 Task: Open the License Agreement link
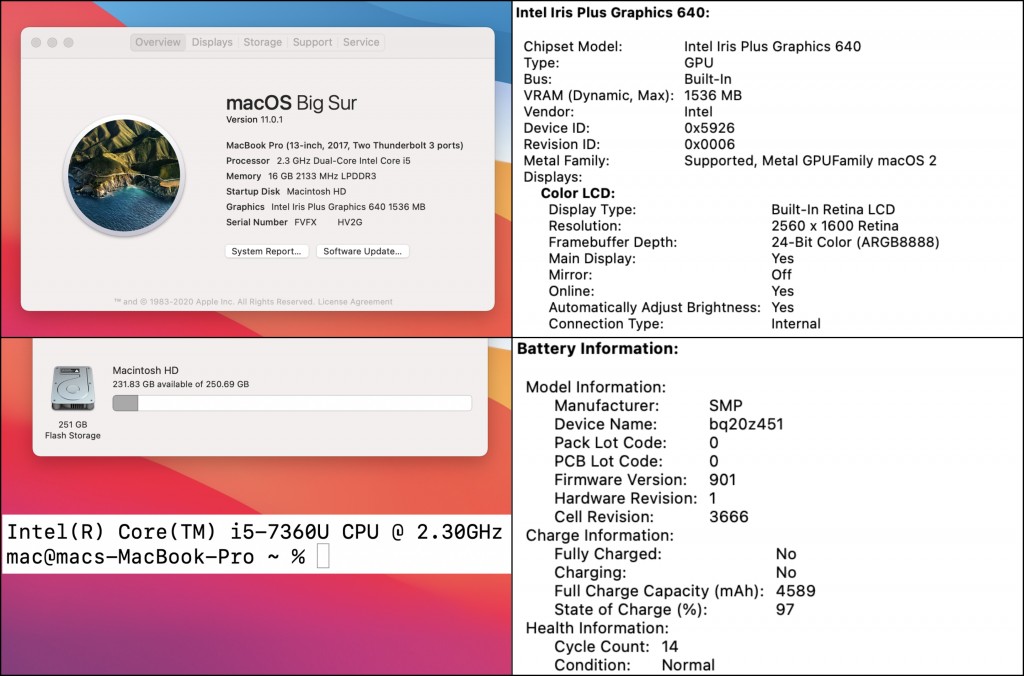(355, 302)
